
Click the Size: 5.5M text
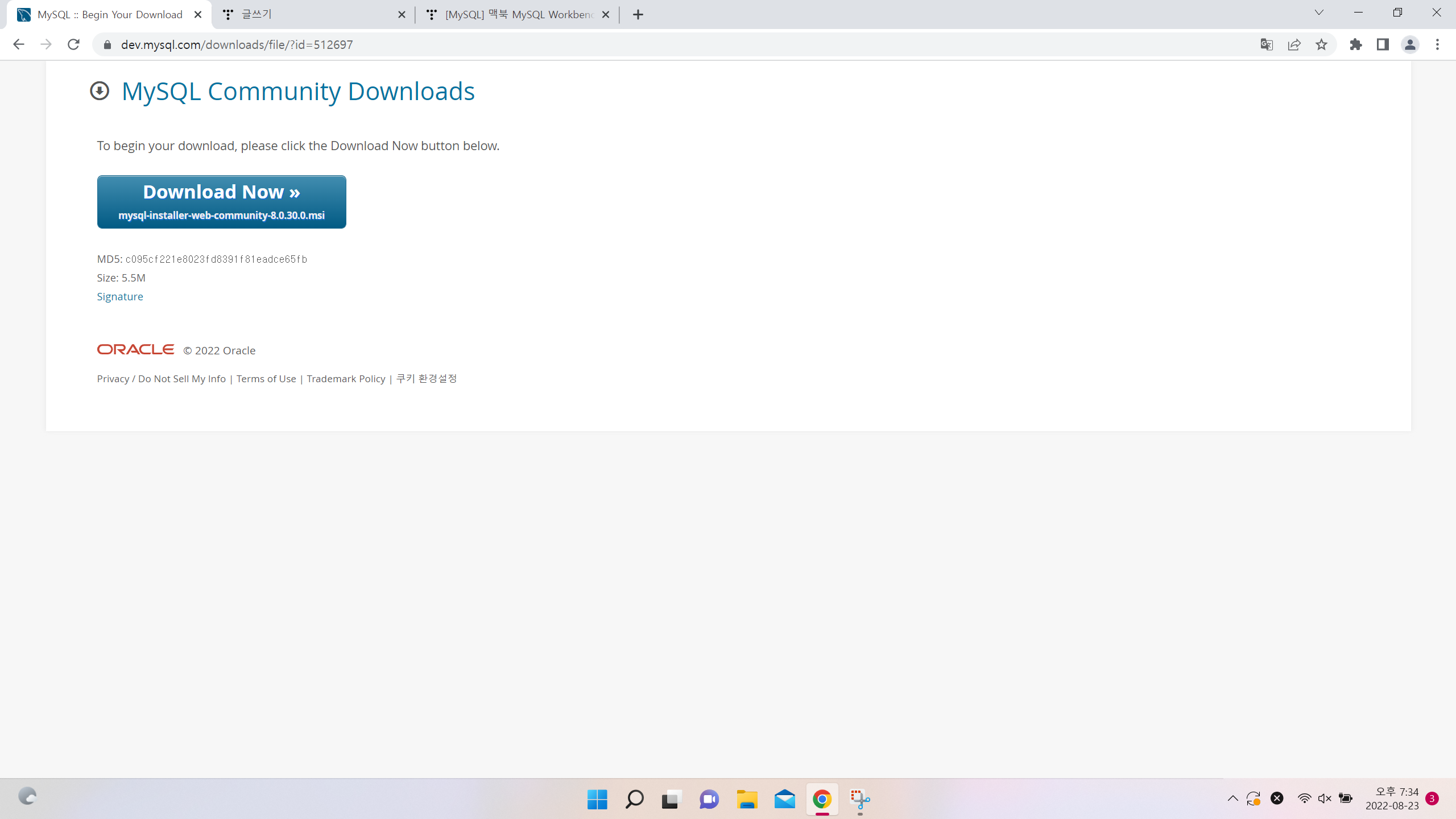tap(121, 278)
